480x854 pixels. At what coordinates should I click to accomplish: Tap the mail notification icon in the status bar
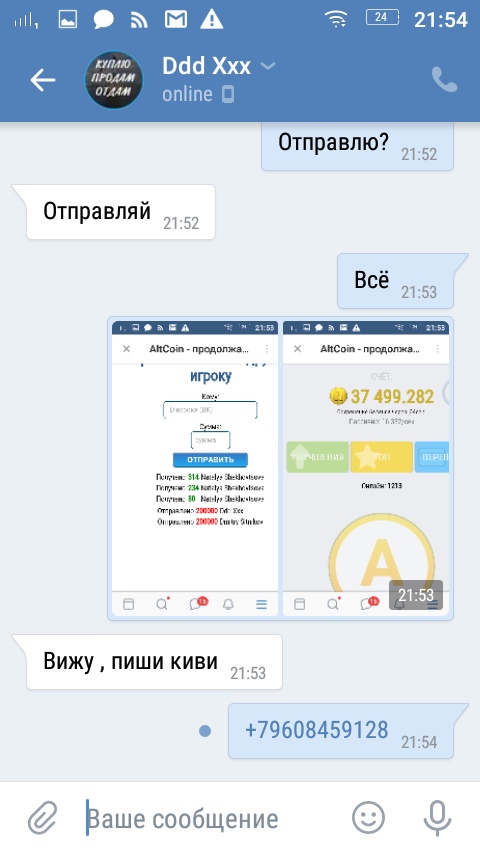[175, 20]
